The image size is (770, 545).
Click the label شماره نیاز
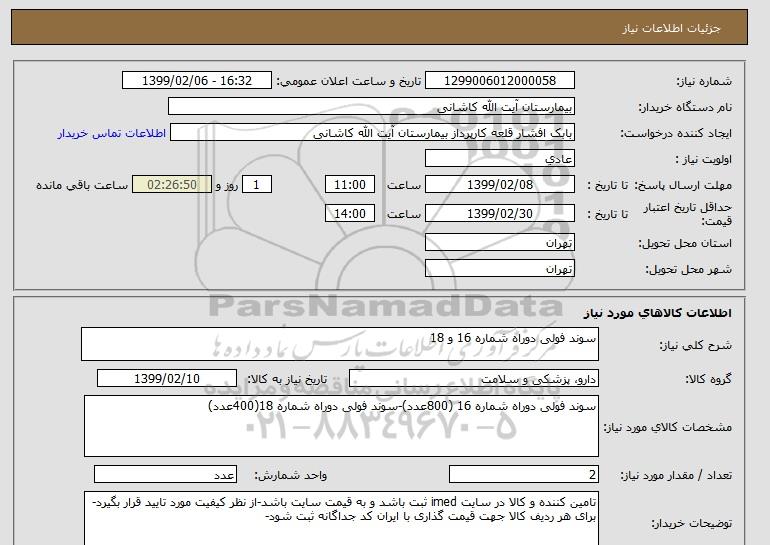(x=704, y=81)
